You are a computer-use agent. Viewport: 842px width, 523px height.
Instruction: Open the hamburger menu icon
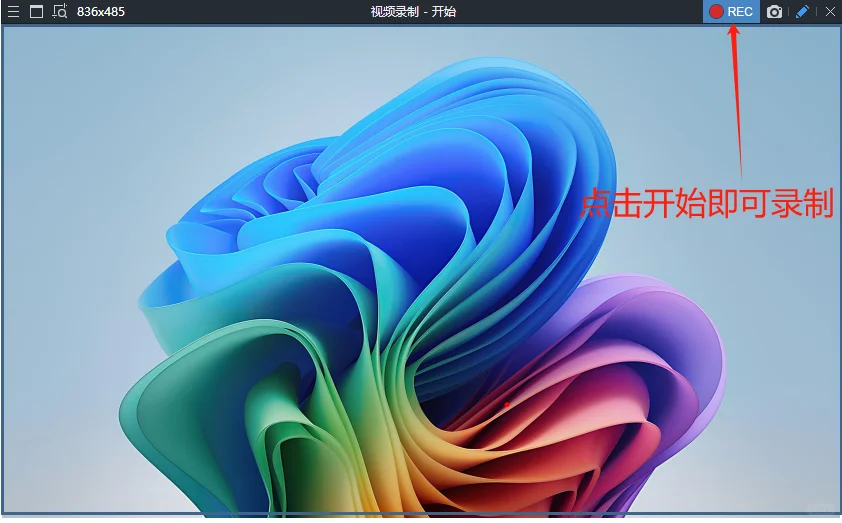[x=13, y=11]
